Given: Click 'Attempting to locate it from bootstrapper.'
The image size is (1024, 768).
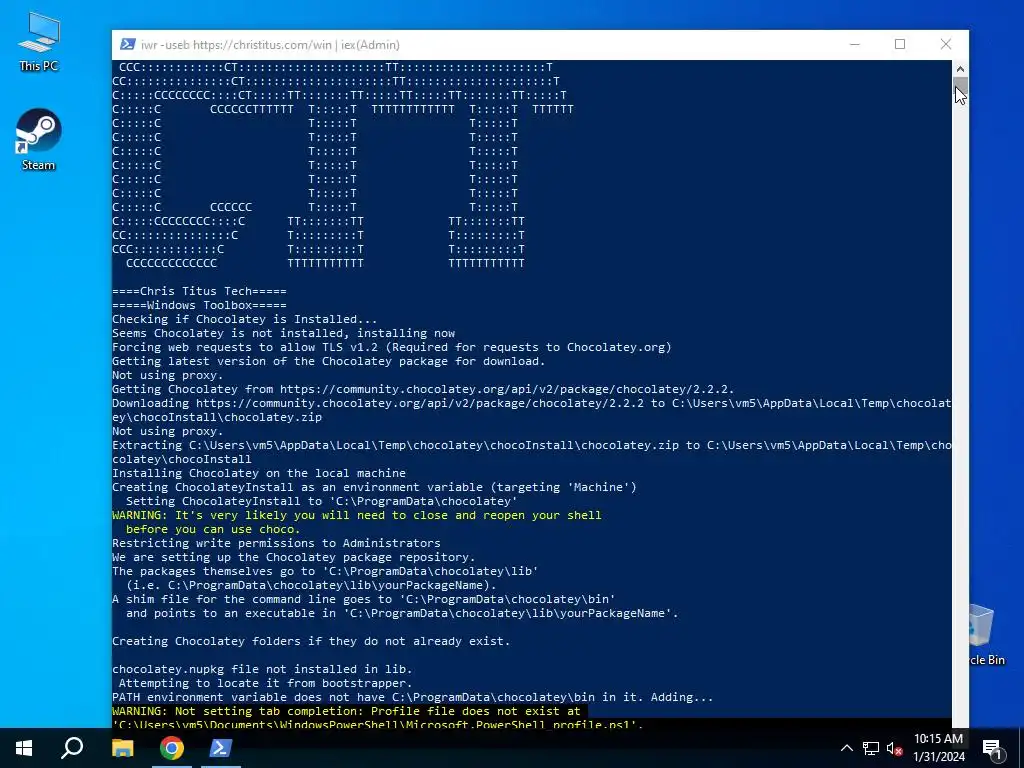Looking at the screenshot, I should (266, 683).
